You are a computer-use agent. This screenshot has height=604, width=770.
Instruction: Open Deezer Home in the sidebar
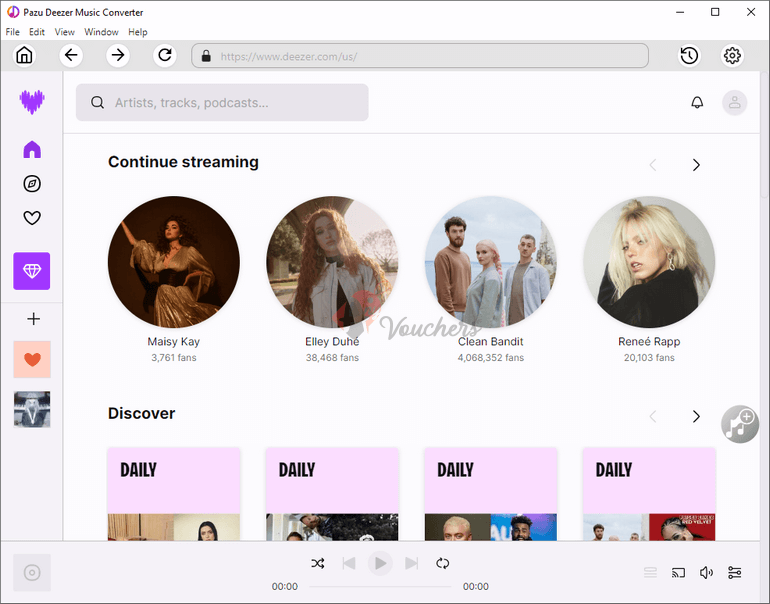32,149
